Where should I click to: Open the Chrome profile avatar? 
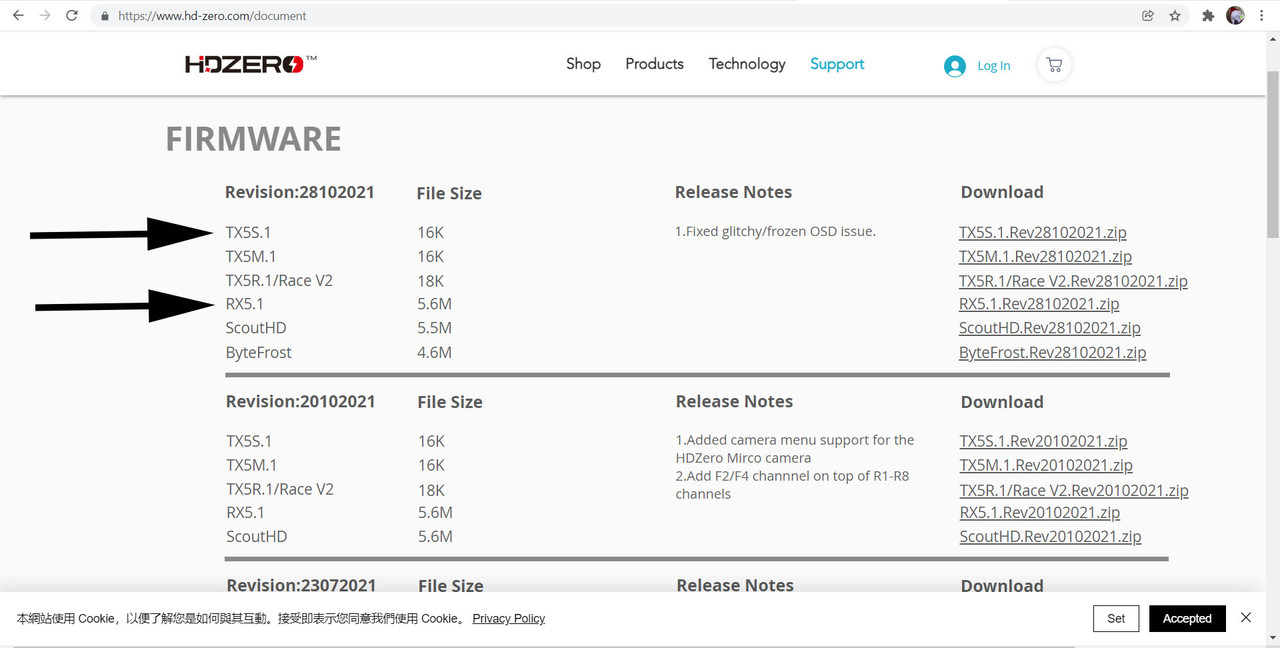tap(1236, 16)
